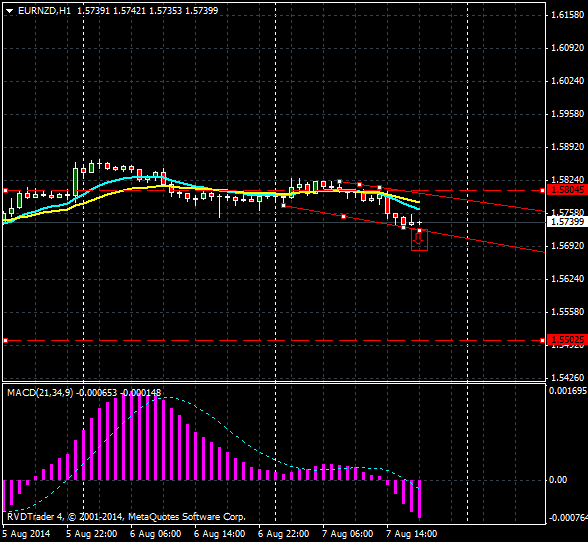Select left anchor of the 1.58045 dashed line
This screenshot has width=588, height=542.
[x=6, y=191]
